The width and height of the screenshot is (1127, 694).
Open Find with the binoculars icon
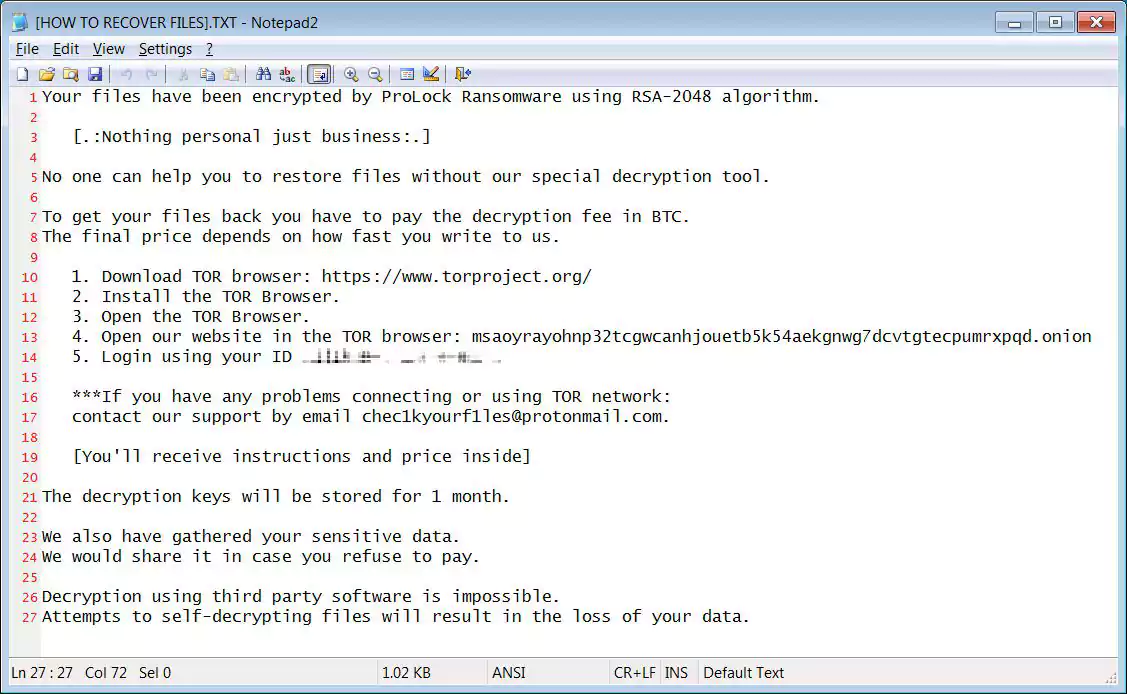[263, 74]
